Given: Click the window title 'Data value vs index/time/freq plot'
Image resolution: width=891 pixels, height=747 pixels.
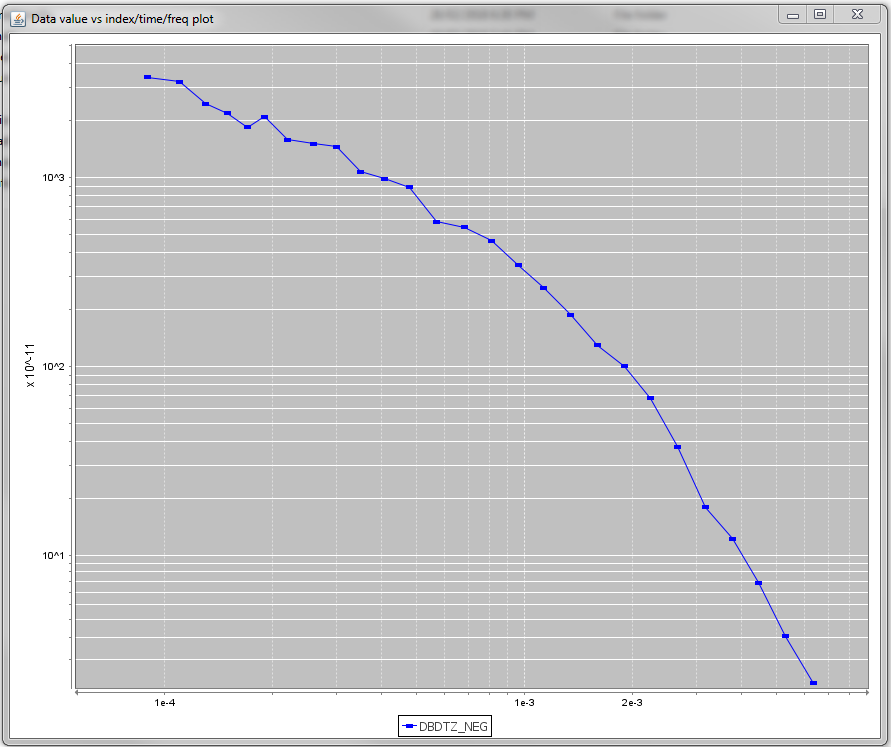Looking at the screenshot, I should (122, 19).
